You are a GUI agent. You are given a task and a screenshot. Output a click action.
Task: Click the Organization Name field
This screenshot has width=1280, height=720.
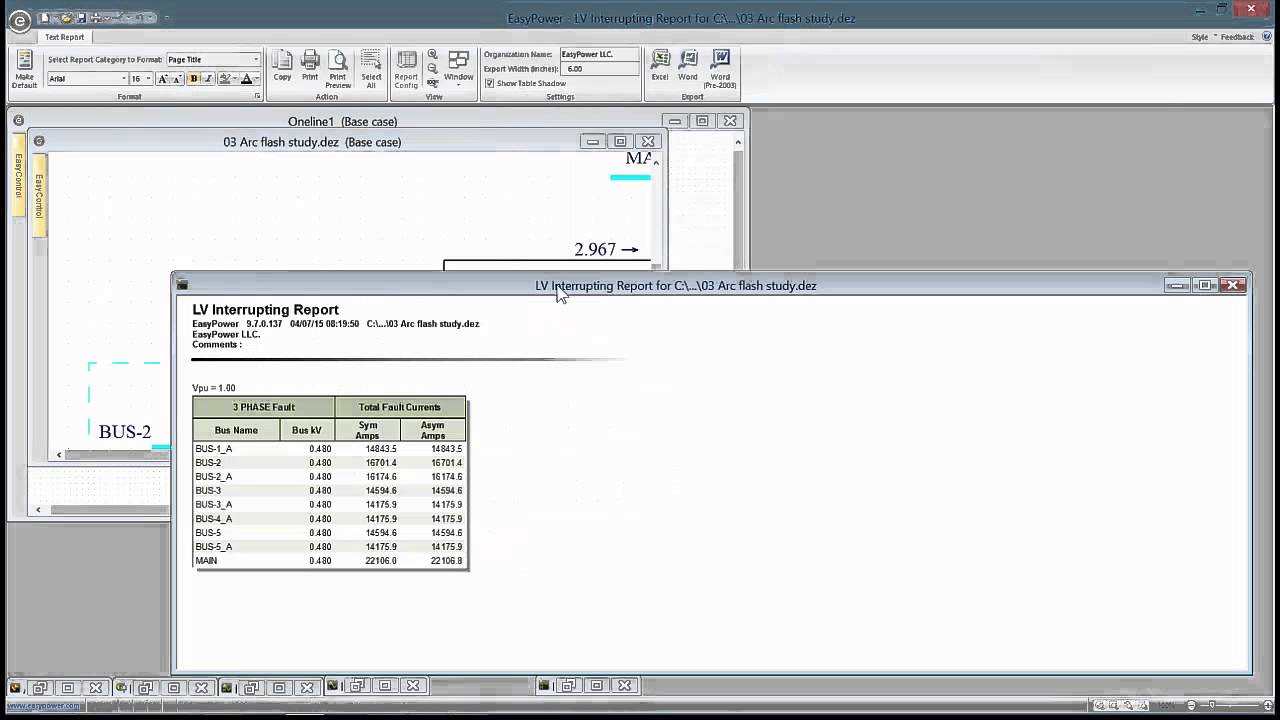click(x=599, y=55)
